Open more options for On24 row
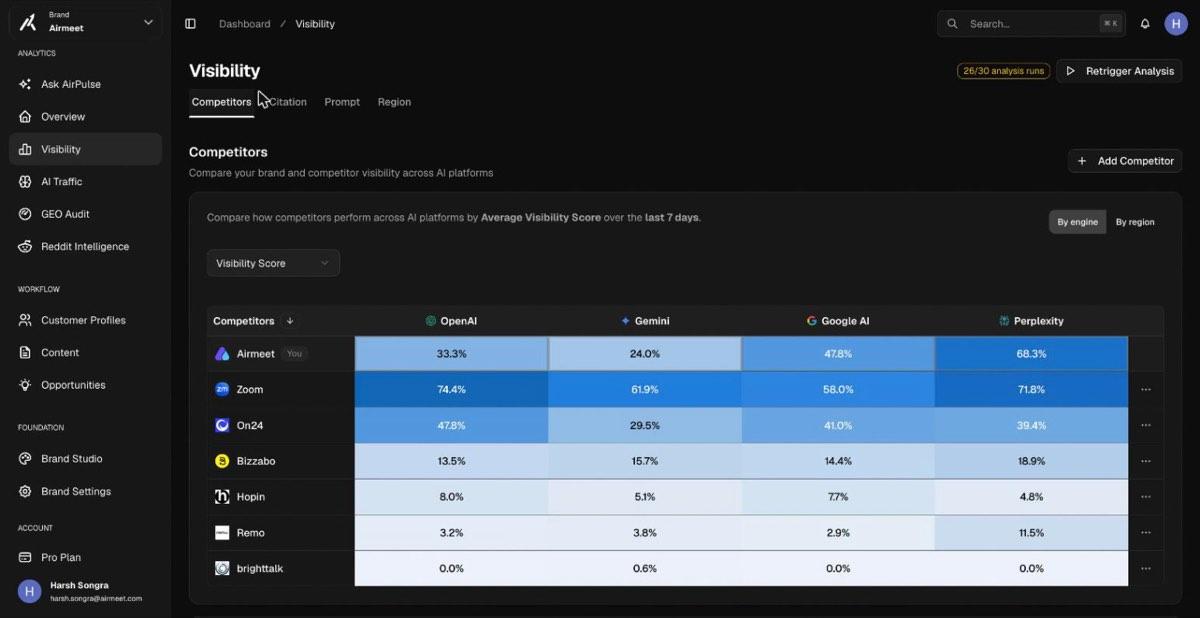Screen dimensions: 1200x618 tap(1146, 425)
